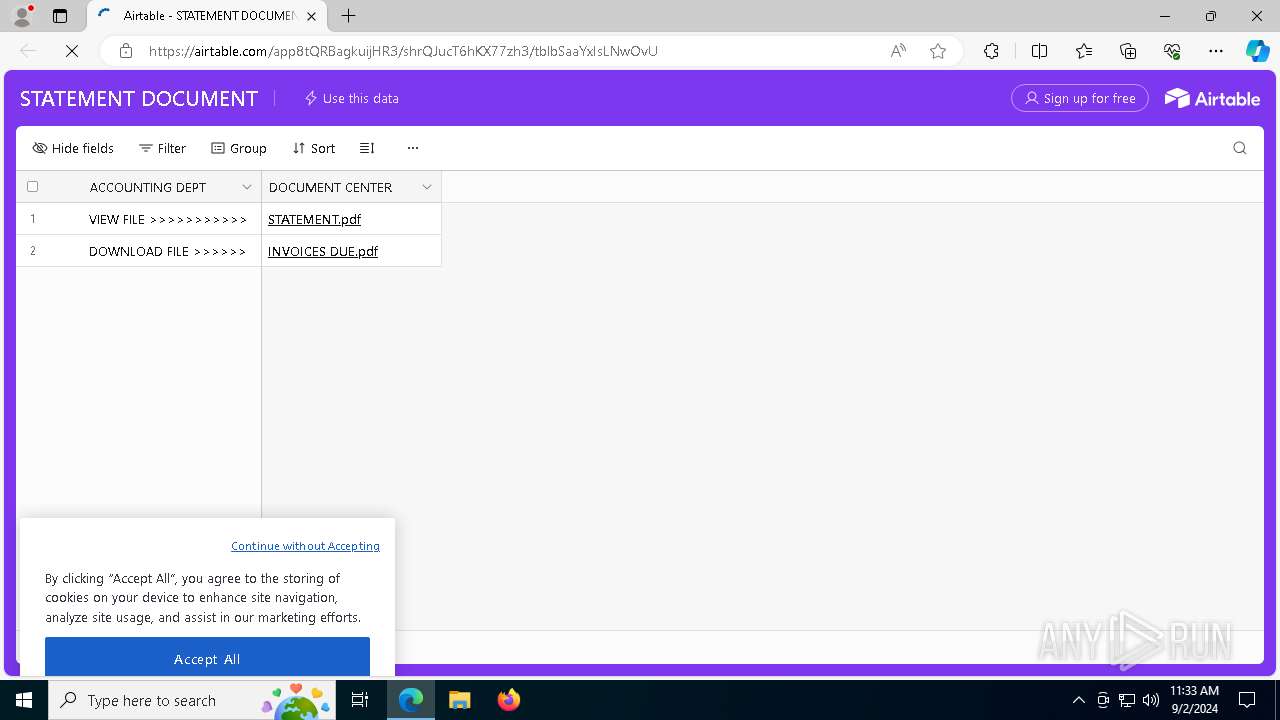Open Hide fields options
1280x720 pixels.
pos(73,148)
